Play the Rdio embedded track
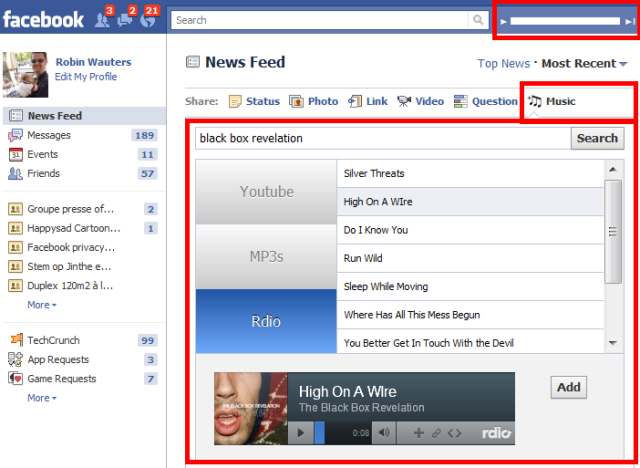Screen dimensions: 640x468 click(x=301, y=433)
